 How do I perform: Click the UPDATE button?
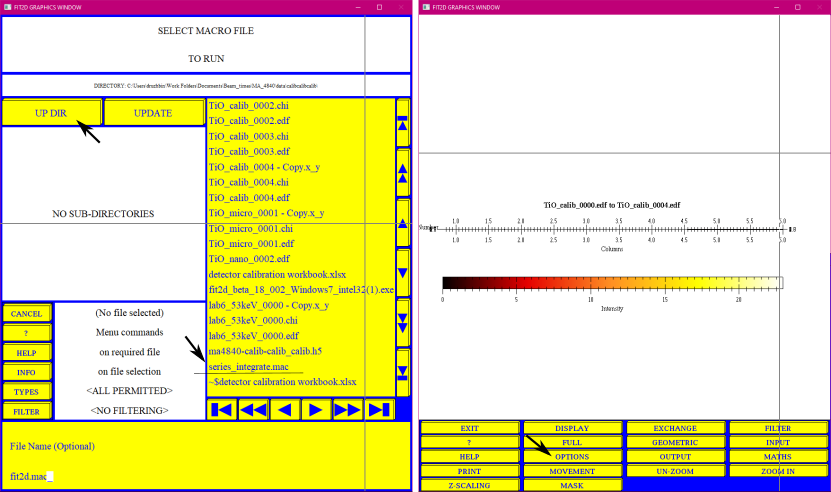(154, 112)
